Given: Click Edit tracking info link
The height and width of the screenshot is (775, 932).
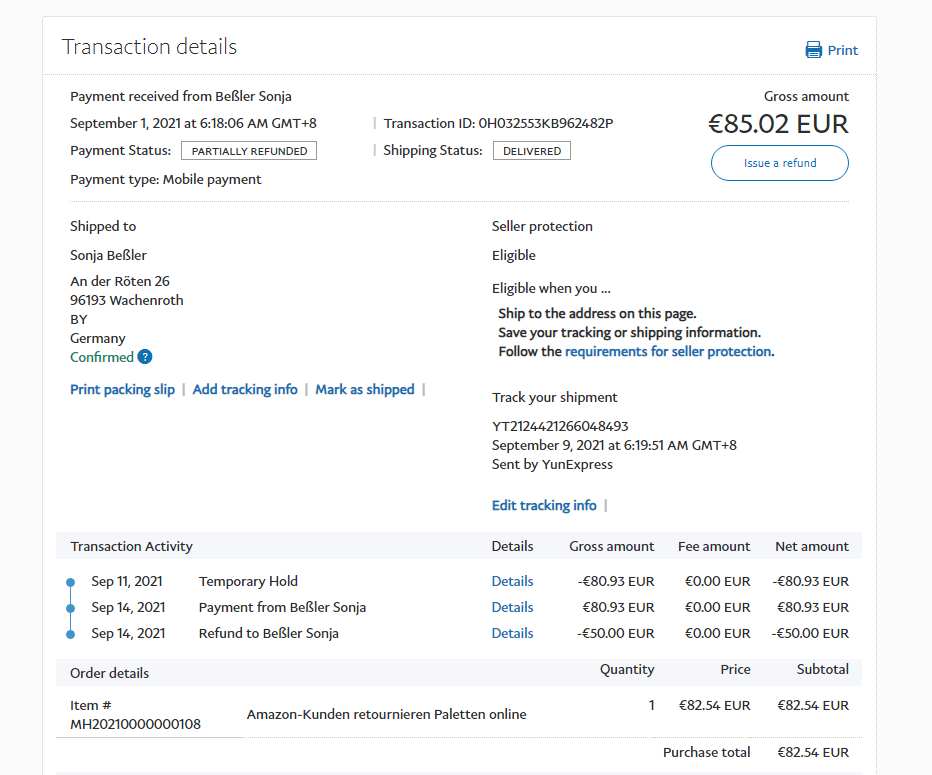Looking at the screenshot, I should [544, 505].
